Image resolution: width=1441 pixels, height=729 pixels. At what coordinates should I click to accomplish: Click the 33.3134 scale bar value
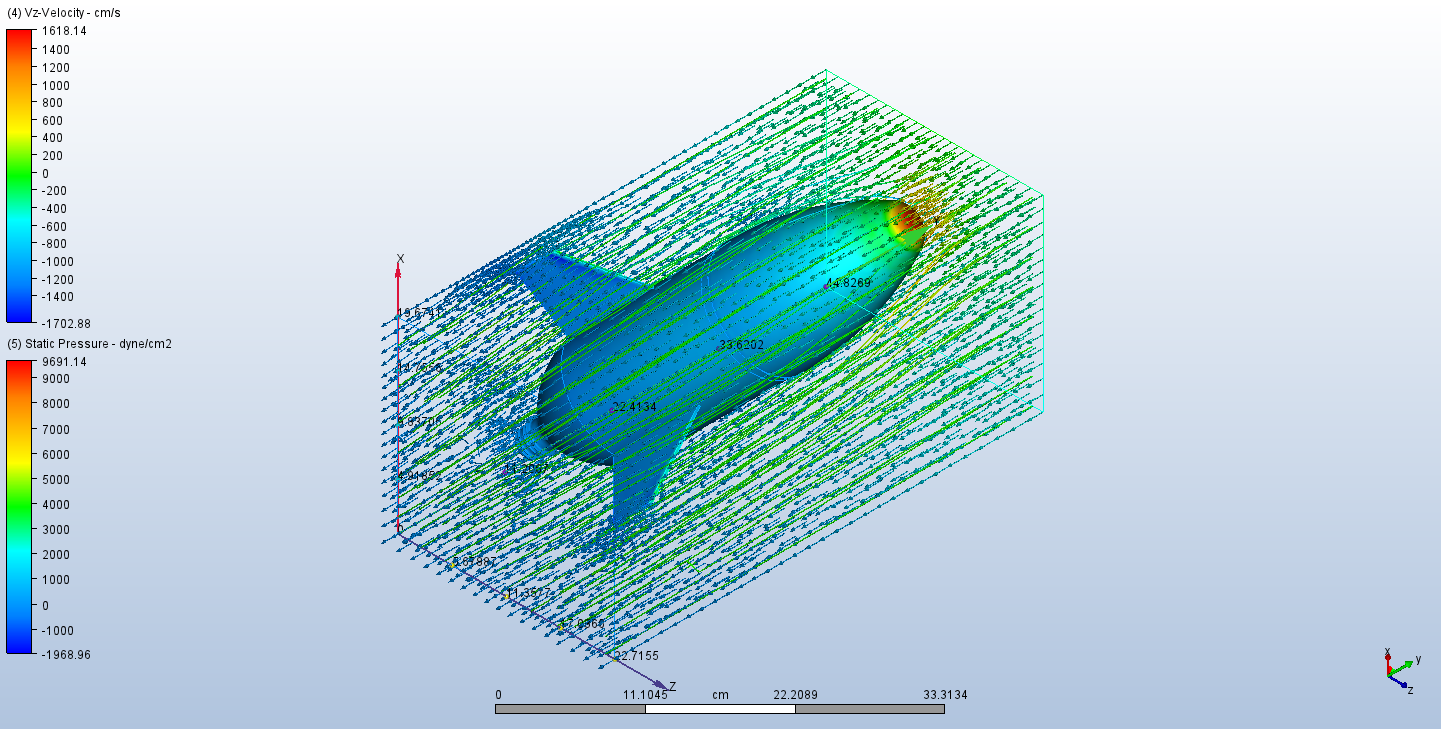pos(945,695)
